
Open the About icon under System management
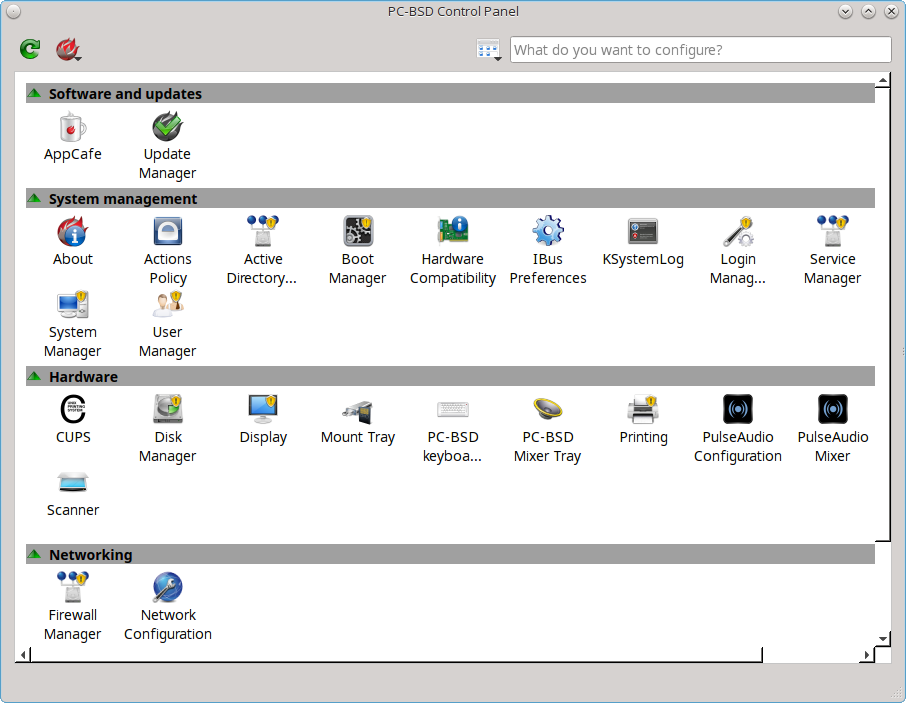coord(72,241)
